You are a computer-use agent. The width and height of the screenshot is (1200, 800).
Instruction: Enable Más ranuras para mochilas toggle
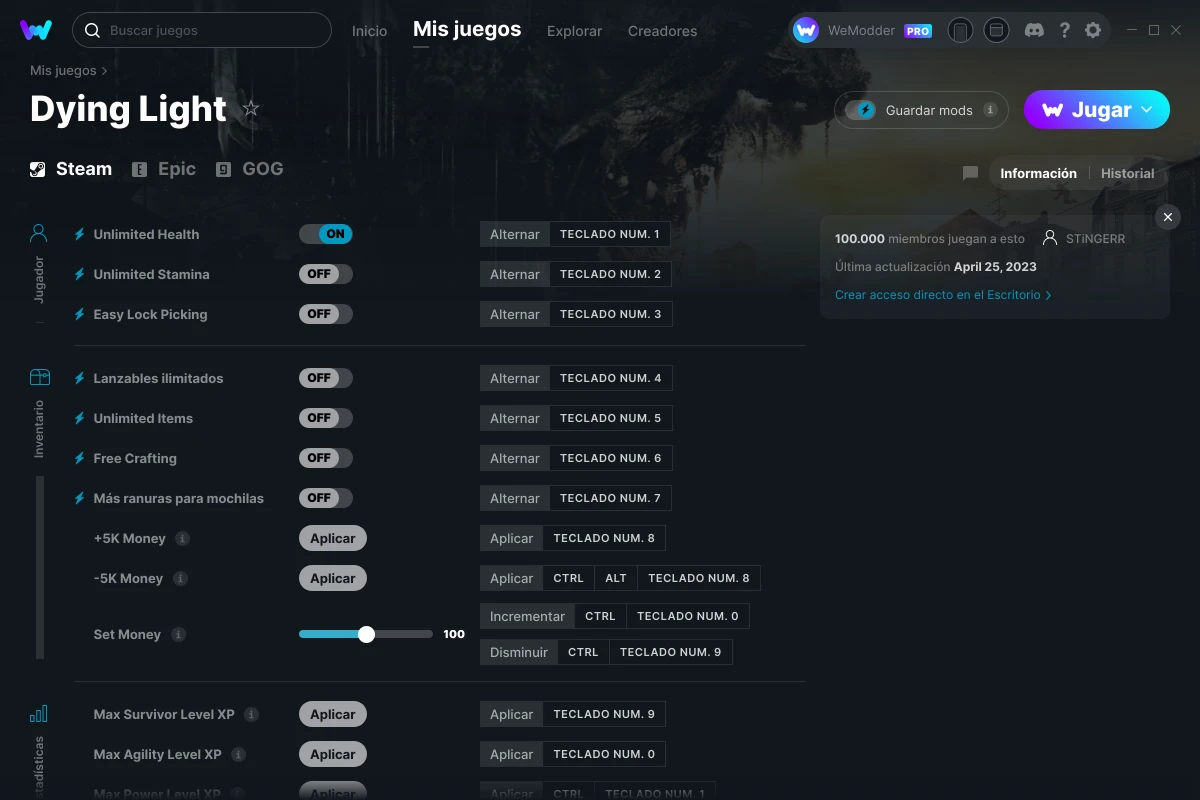click(x=326, y=498)
